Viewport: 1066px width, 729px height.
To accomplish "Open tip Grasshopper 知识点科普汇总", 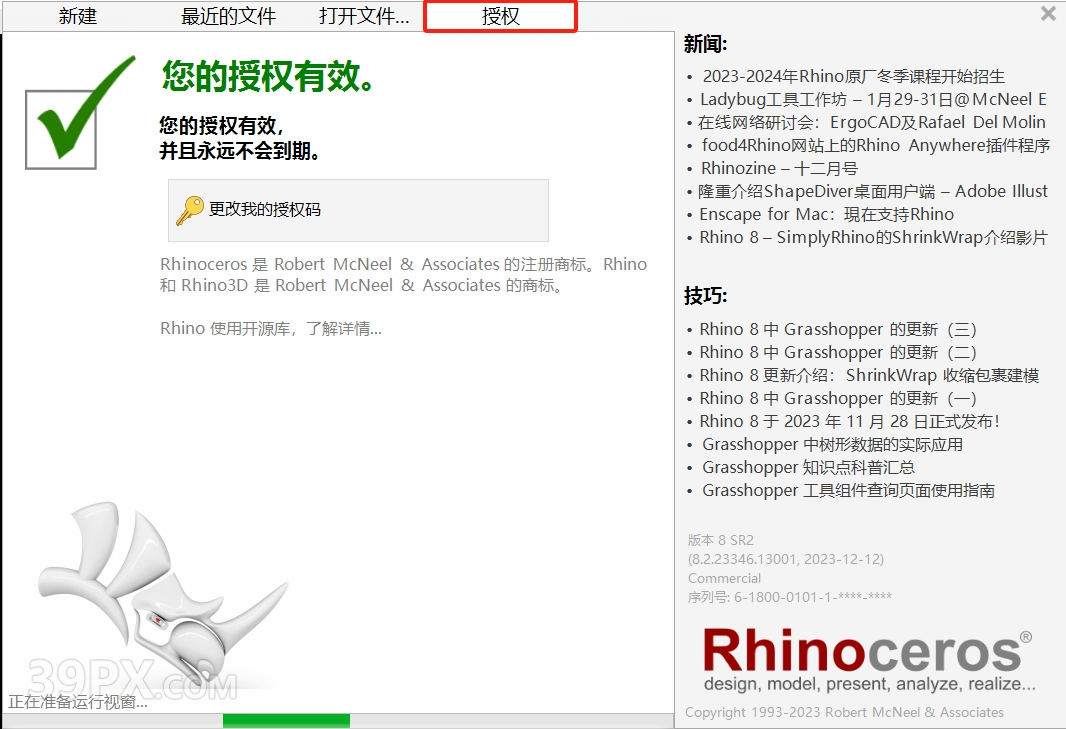I will tap(808, 469).
